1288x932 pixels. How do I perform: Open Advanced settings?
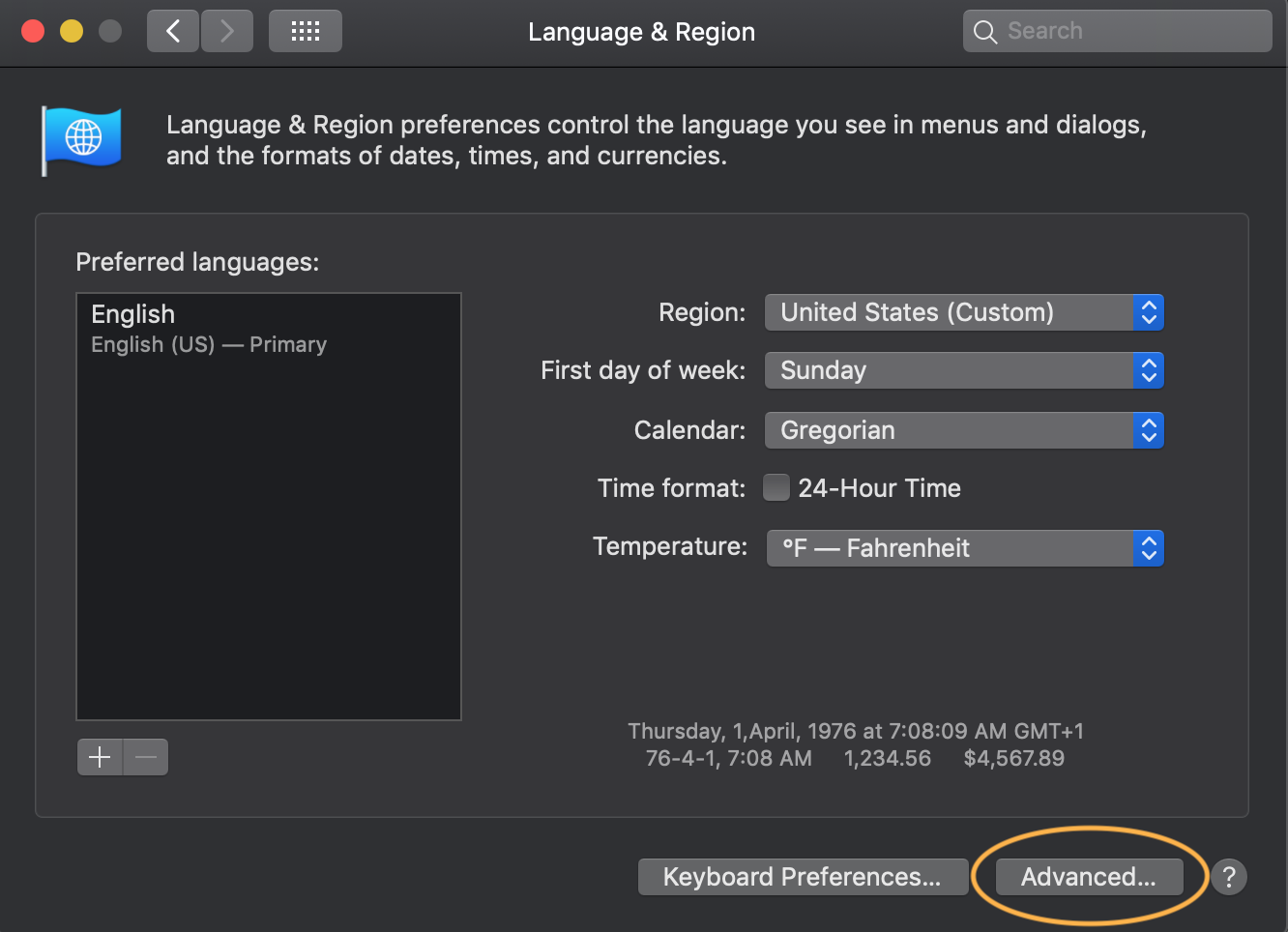[1089, 877]
